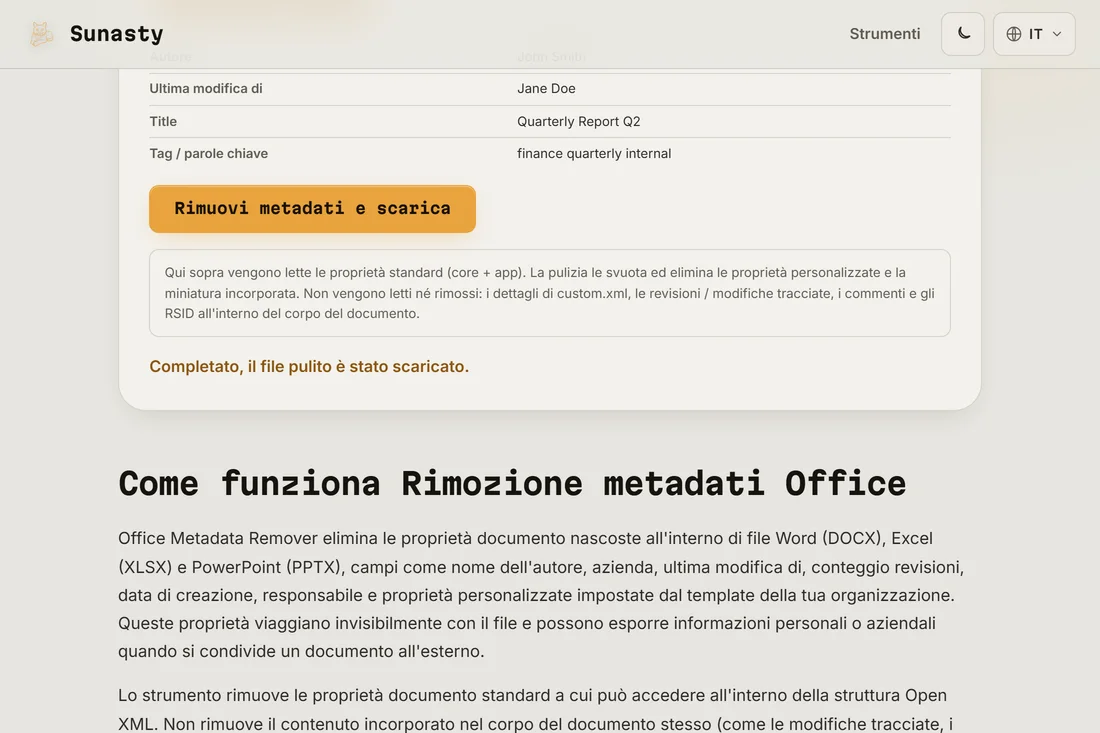Open the Sunasty home link text
Viewport: 1100px width, 733px height.
[116, 34]
